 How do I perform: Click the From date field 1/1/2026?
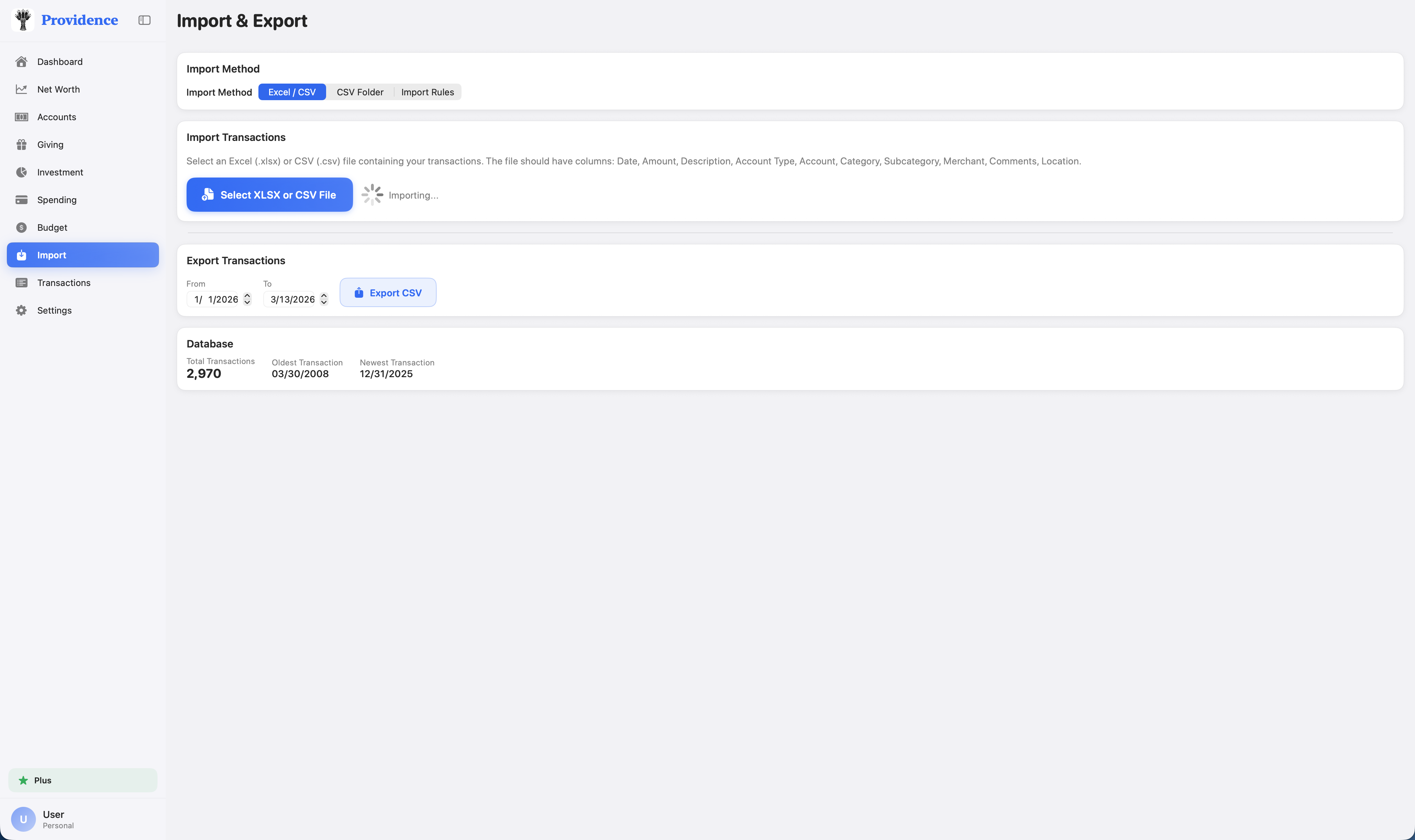tap(213, 299)
